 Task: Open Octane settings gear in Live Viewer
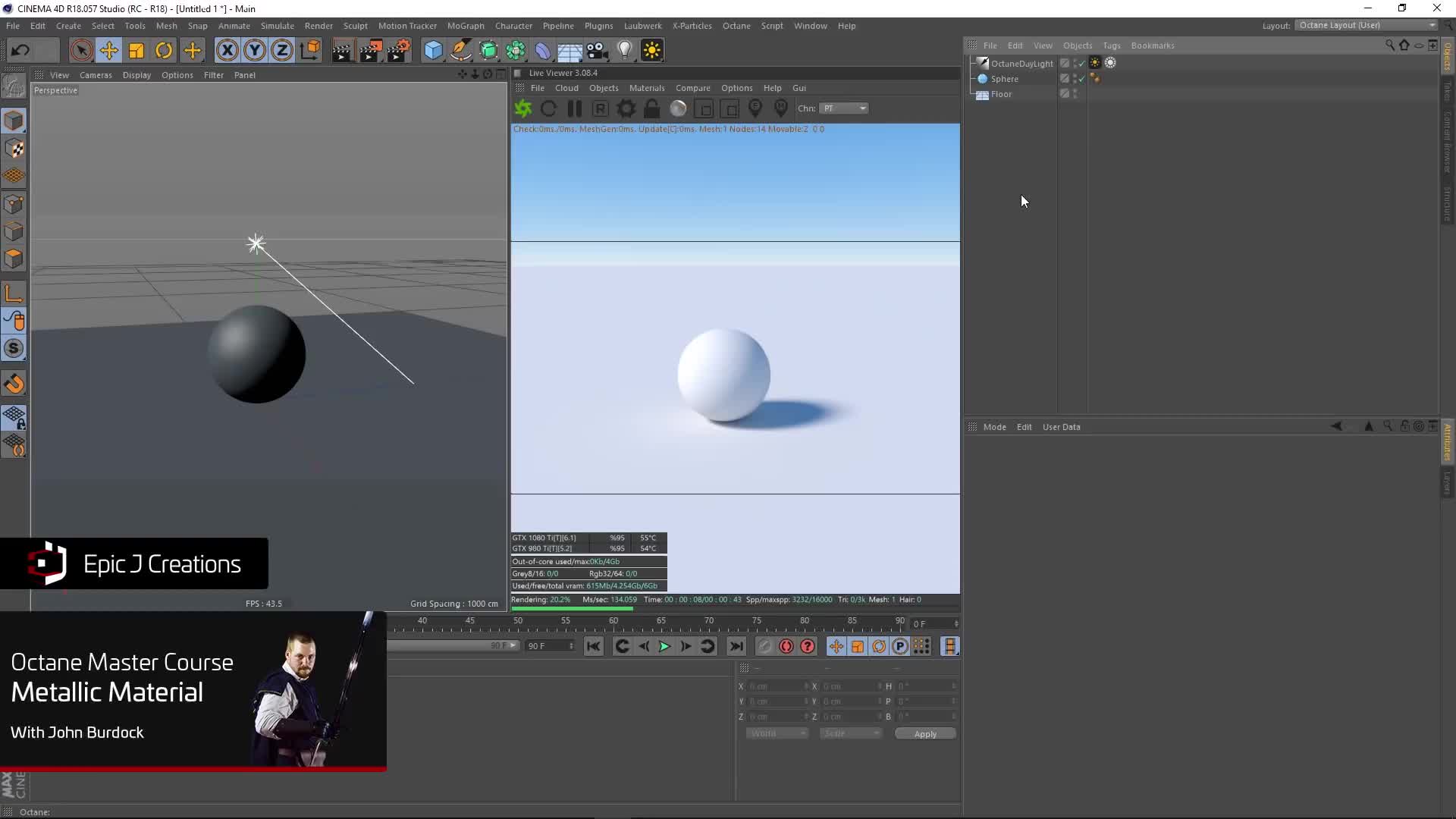626,108
